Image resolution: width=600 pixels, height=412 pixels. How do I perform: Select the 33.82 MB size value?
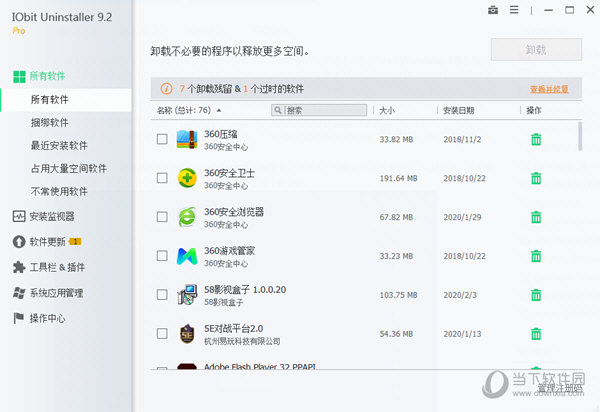click(396, 140)
